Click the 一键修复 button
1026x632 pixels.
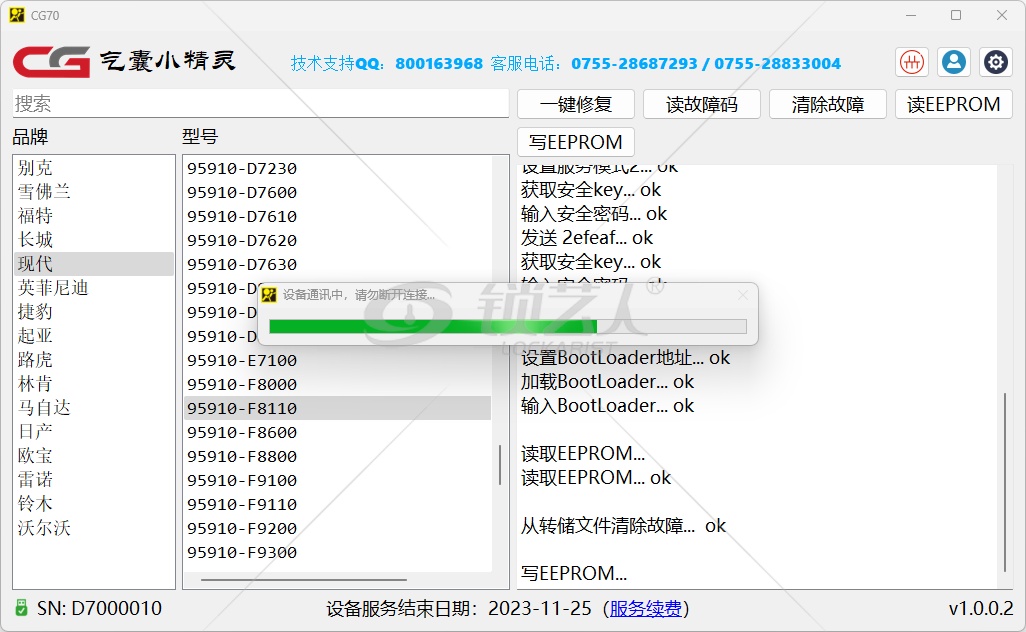576,105
